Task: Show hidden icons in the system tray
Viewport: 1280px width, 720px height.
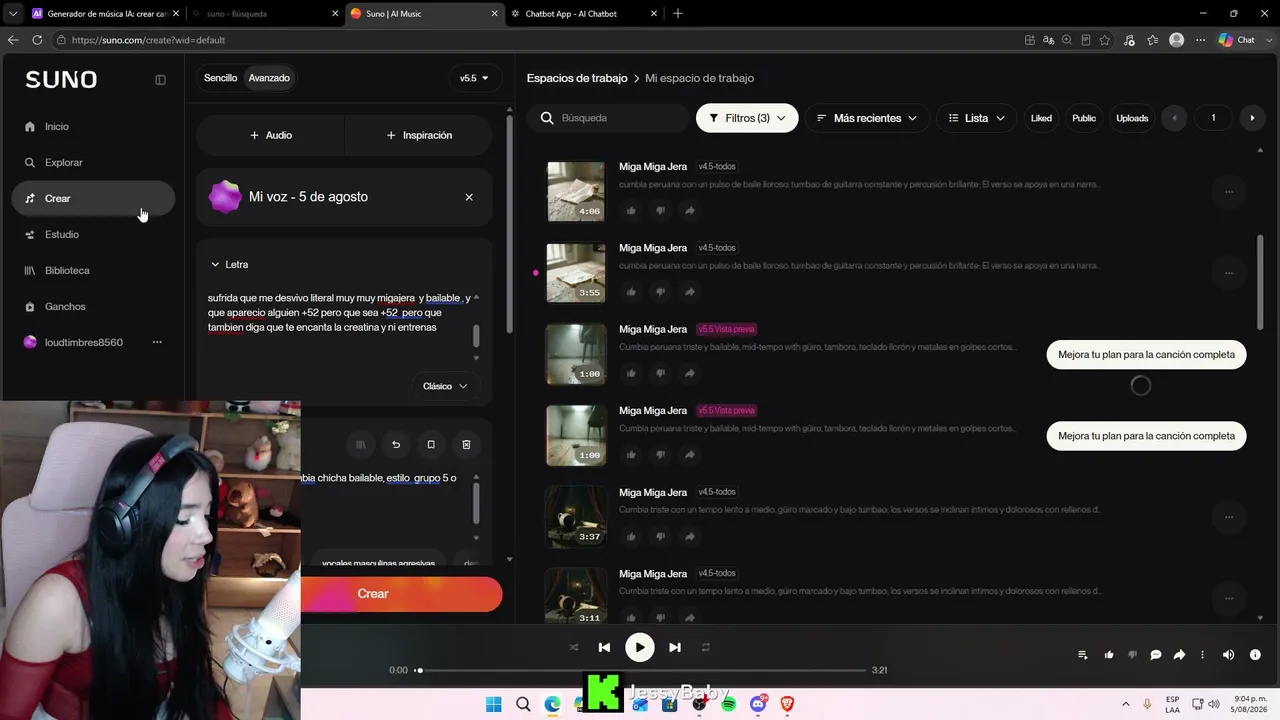Action: click(1125, 704)
